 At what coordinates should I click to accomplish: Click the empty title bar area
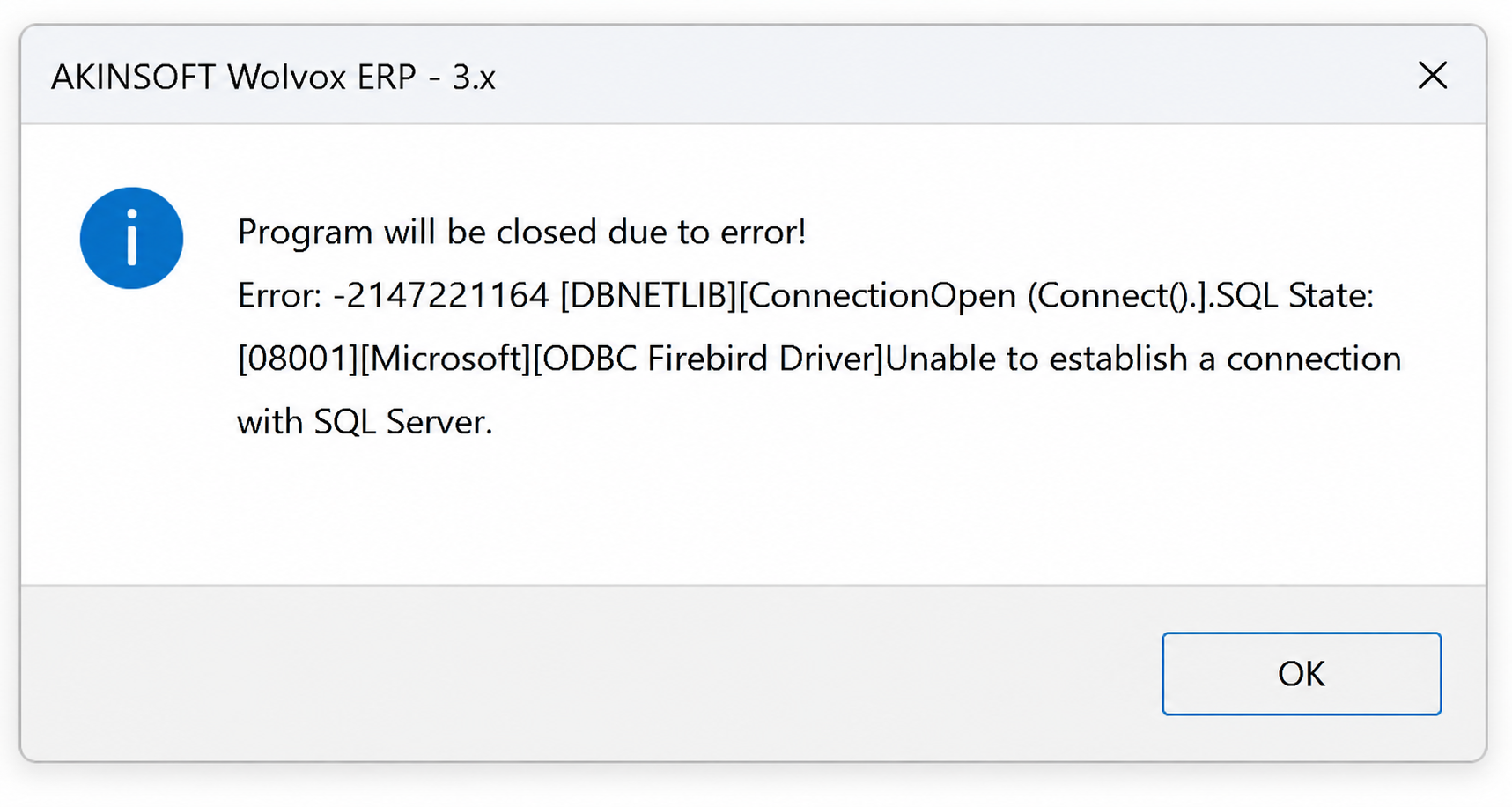click(x=951, y=76)
